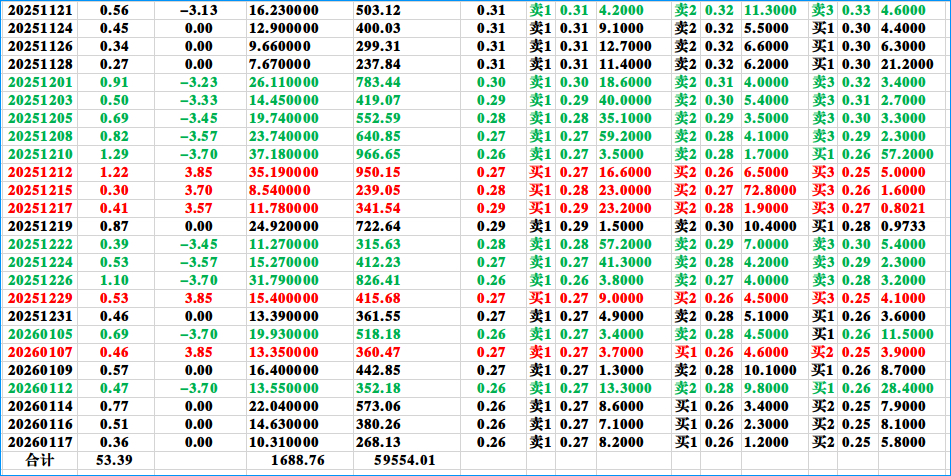
Task: Click the green date 20251203
Action: (39, 100)
